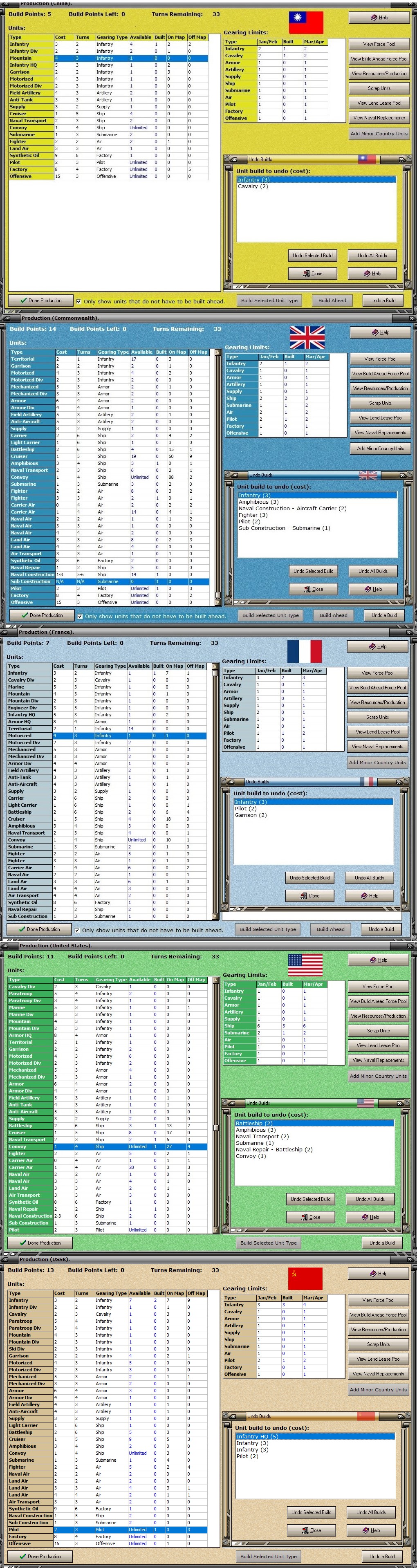Screen dimensions: 417x1568
Task: Click Done Production in the USSR window
Action: pos(40,1557)
